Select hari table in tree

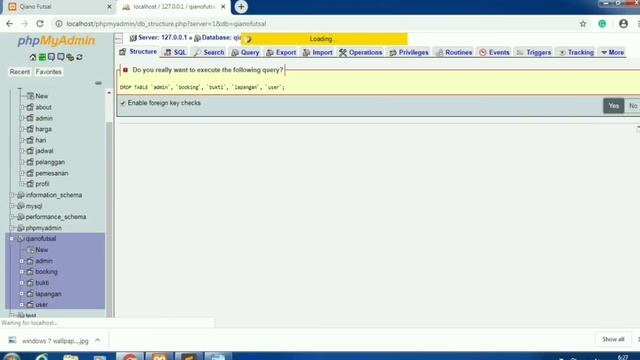click(41, 140)
